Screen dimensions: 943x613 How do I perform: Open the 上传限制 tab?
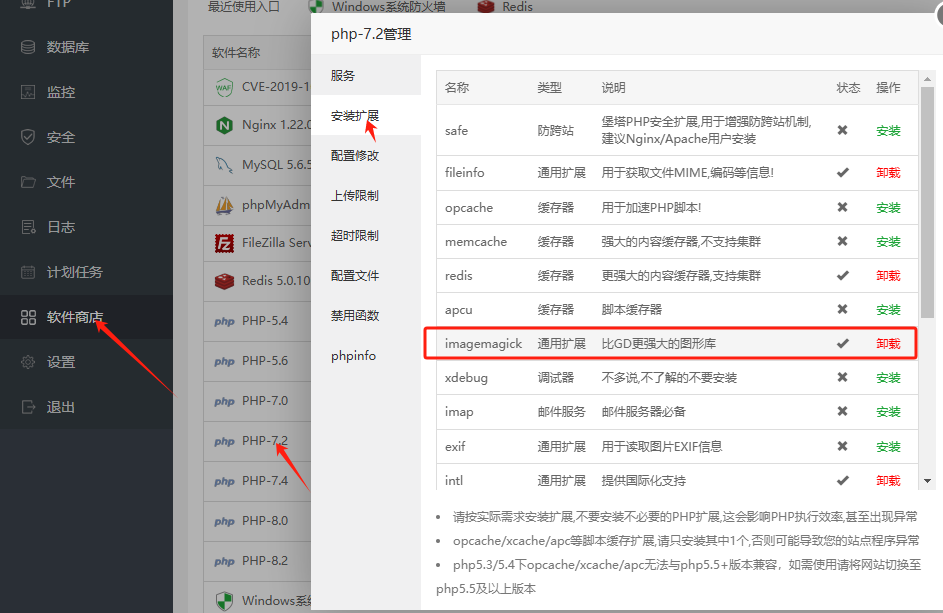[366, 196]
